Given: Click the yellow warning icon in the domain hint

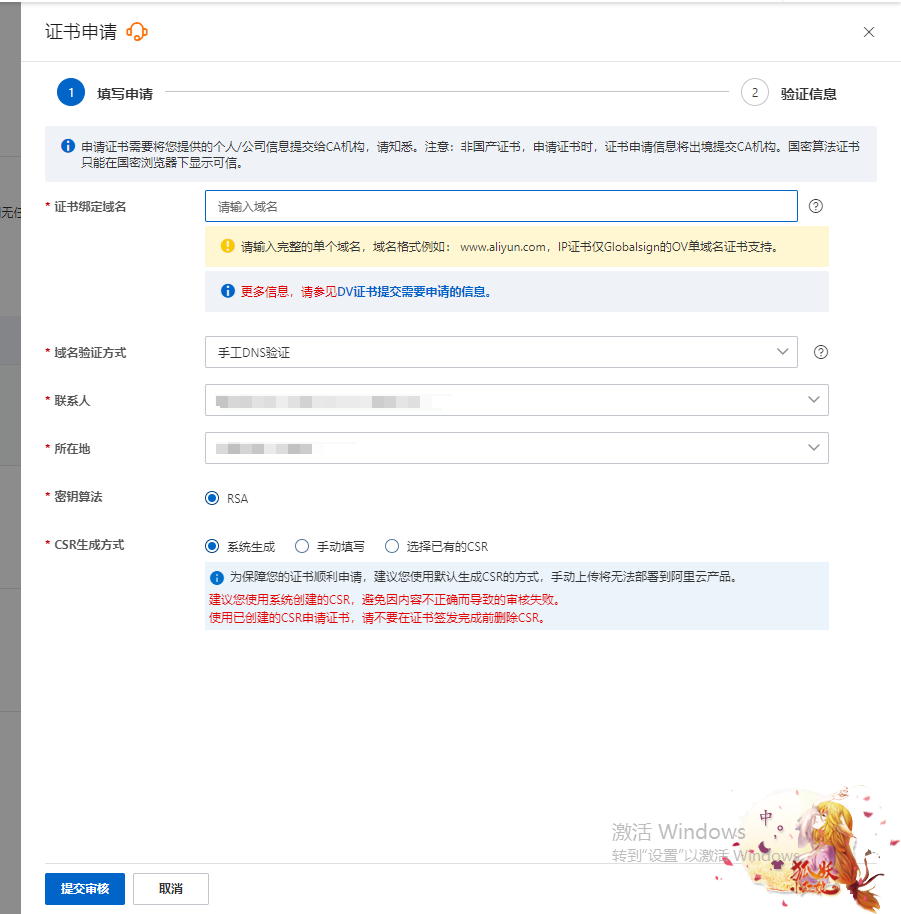Looking at the screenshot, I should pos(227,246).
